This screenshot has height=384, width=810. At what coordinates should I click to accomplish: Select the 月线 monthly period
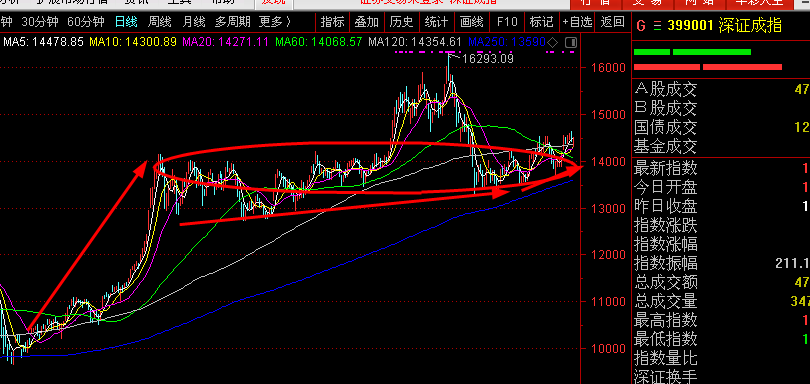[x=193, y=22]
